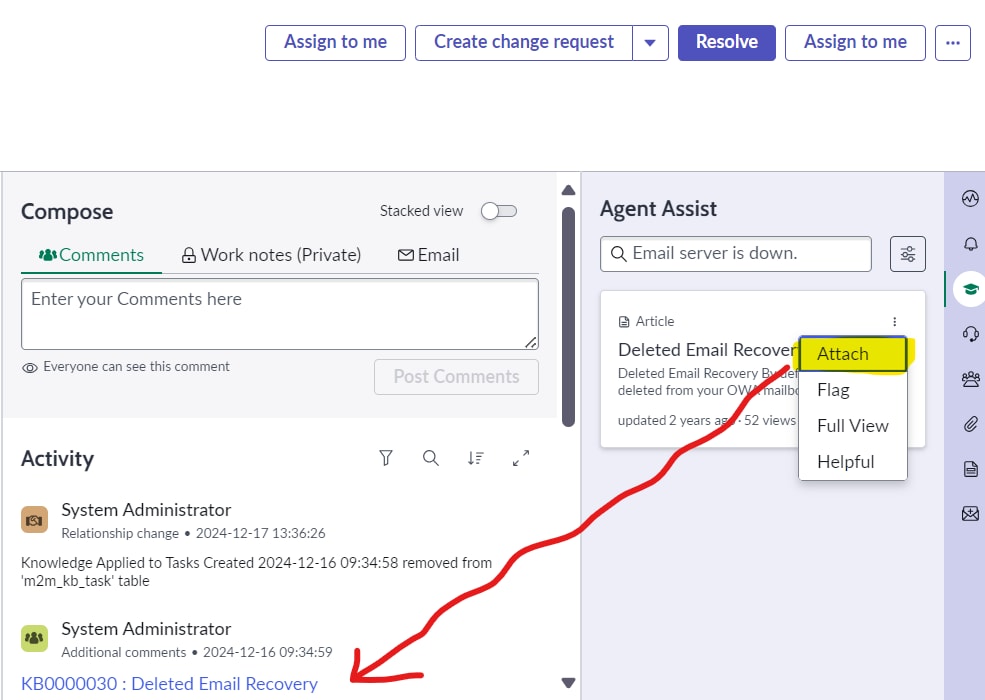
Task: Sort the Activity stream with the sort icon
Action: [476, 458]
